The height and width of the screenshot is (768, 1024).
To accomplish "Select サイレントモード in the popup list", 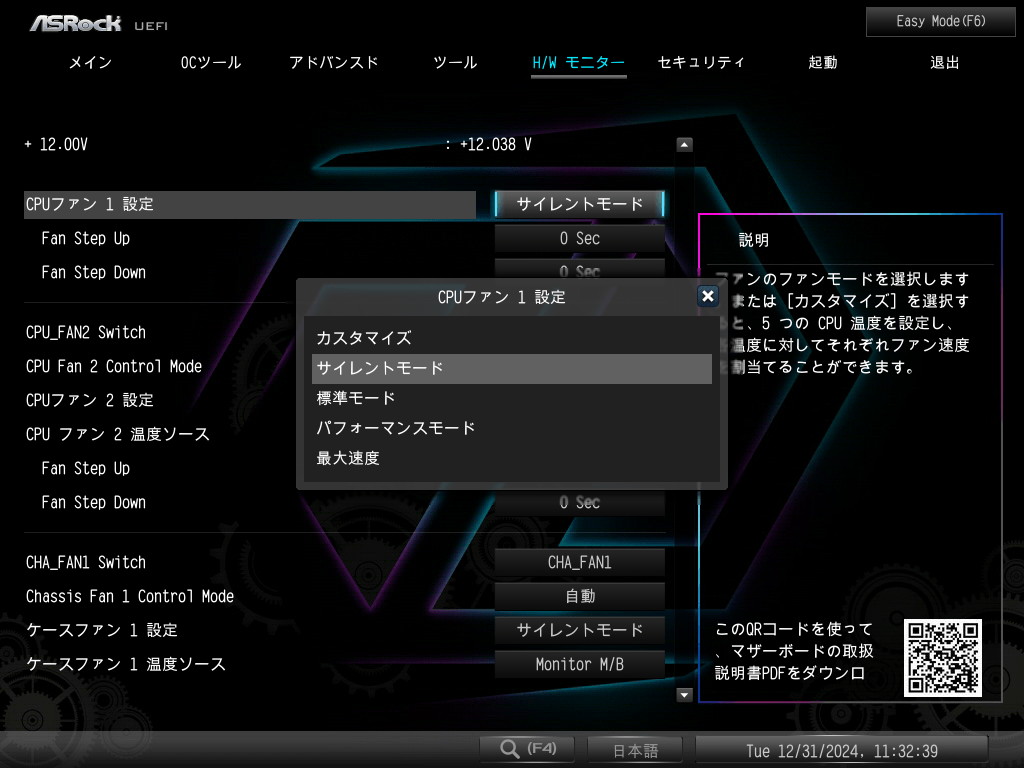I will pos(511,368).
